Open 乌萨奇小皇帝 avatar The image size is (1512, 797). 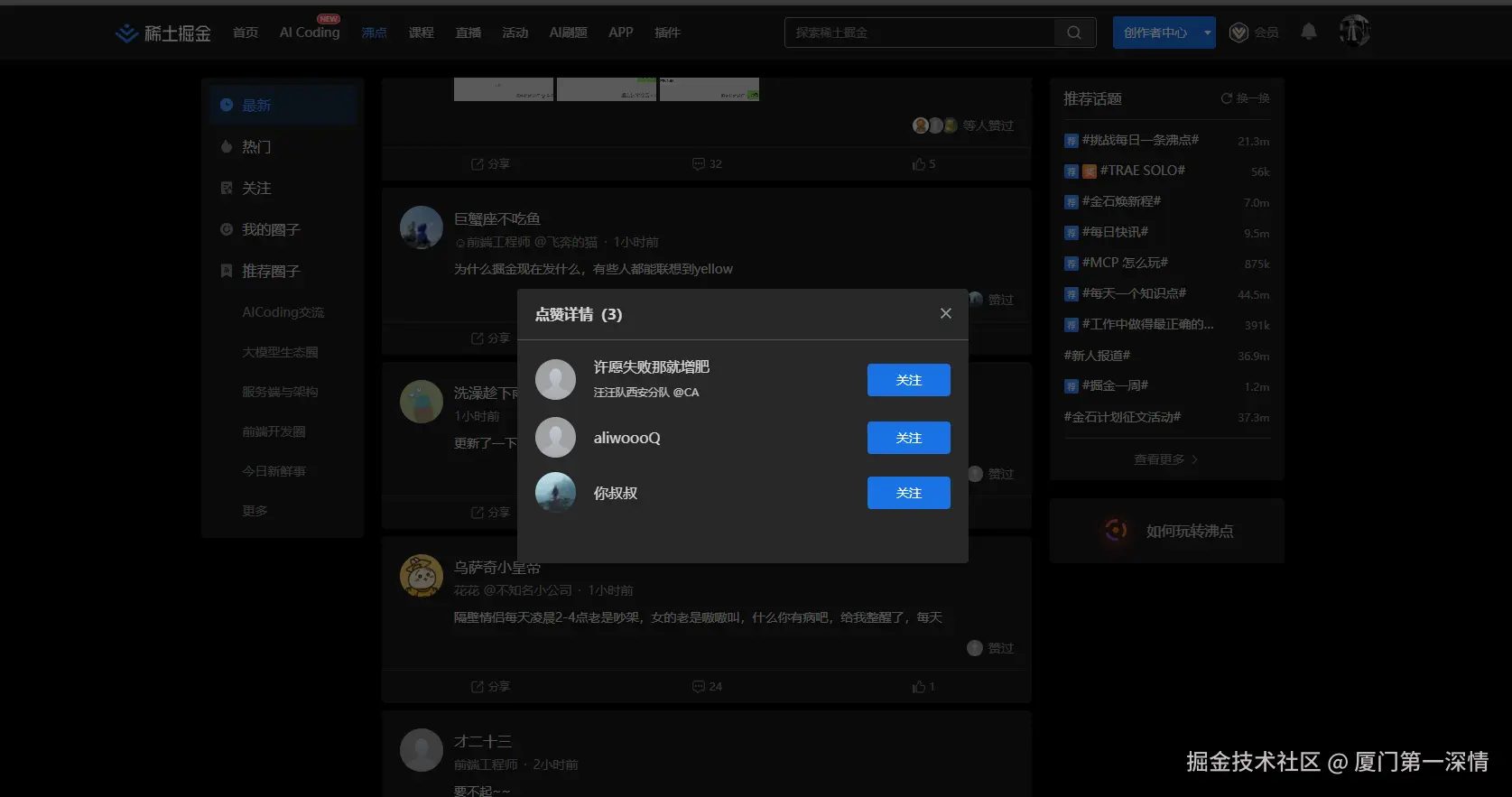tap(422, 576)
